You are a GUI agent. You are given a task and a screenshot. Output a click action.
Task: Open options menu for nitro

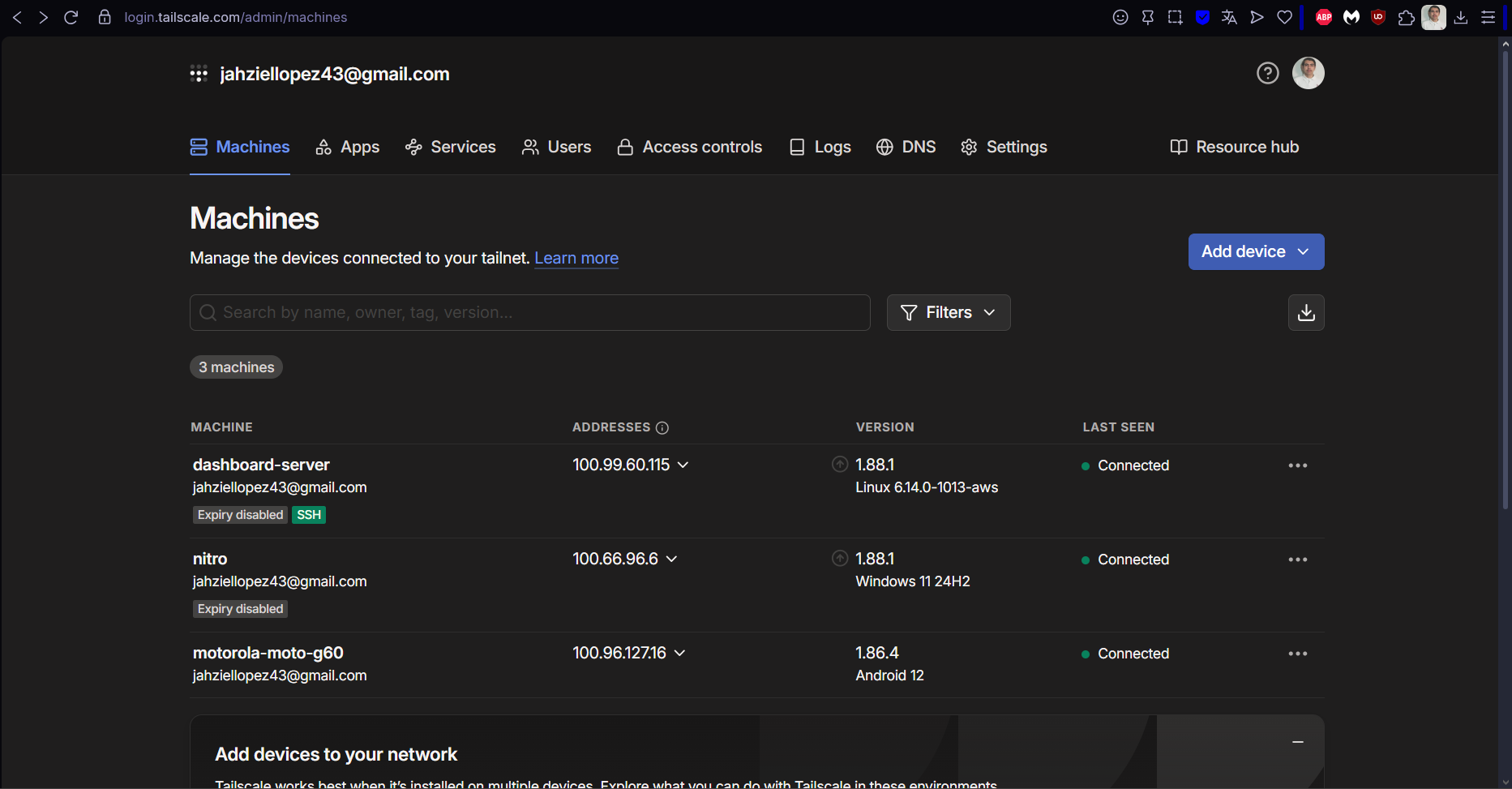pos(1297,560)
